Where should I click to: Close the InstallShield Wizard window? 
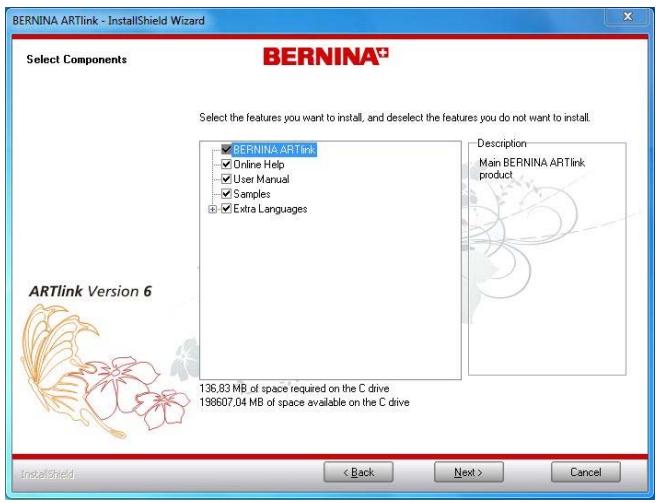pyautogui.click(x=628, y=17)
